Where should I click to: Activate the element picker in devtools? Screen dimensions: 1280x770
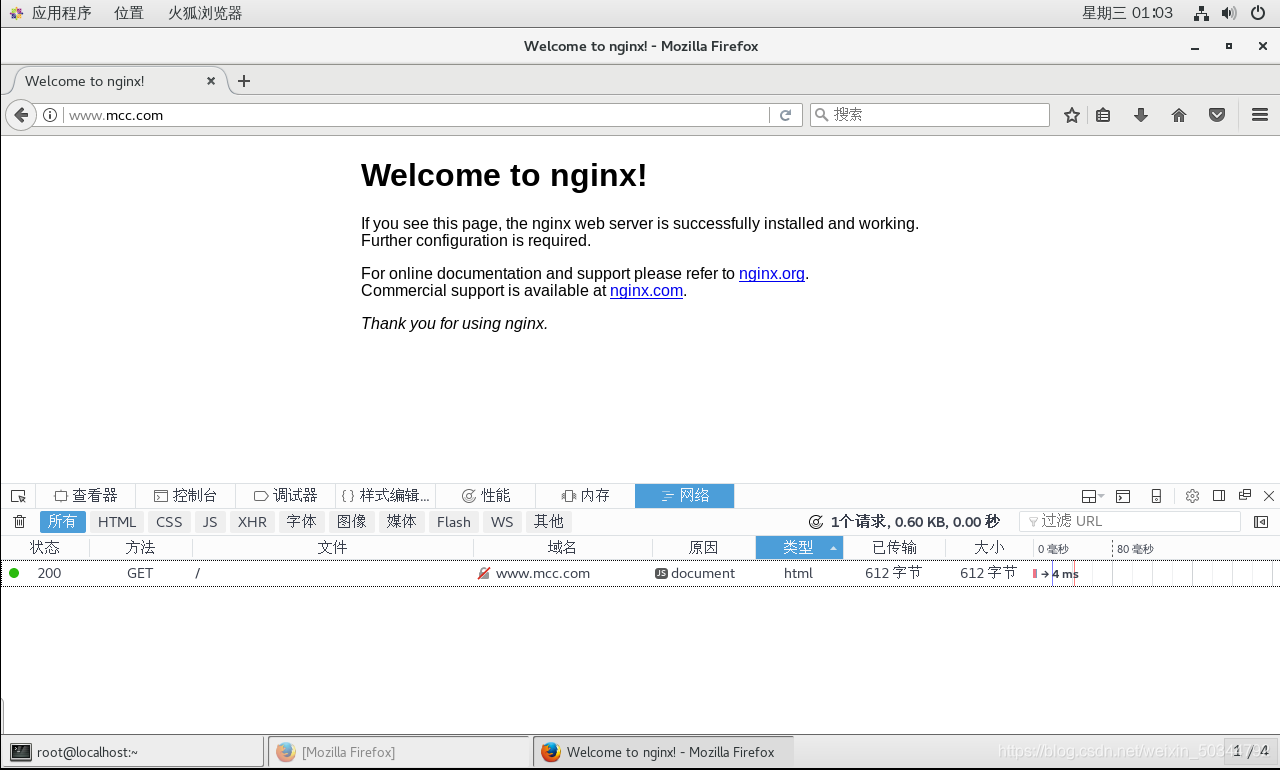click(18, 496)
